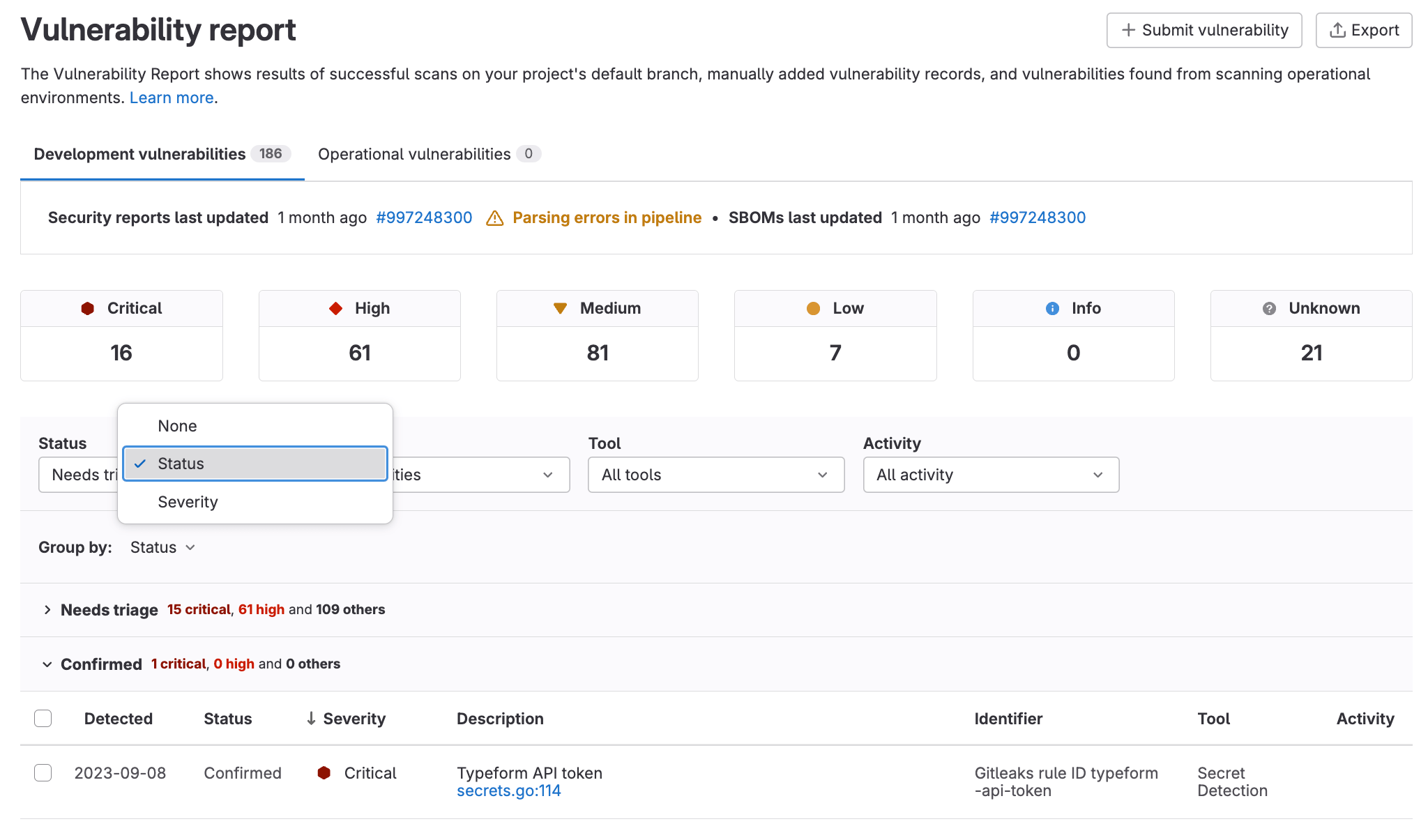Click the Critical severity hexagon icon
This screenshot has height=840, width=1428.
pyautogui.click(x=88, y=307)
